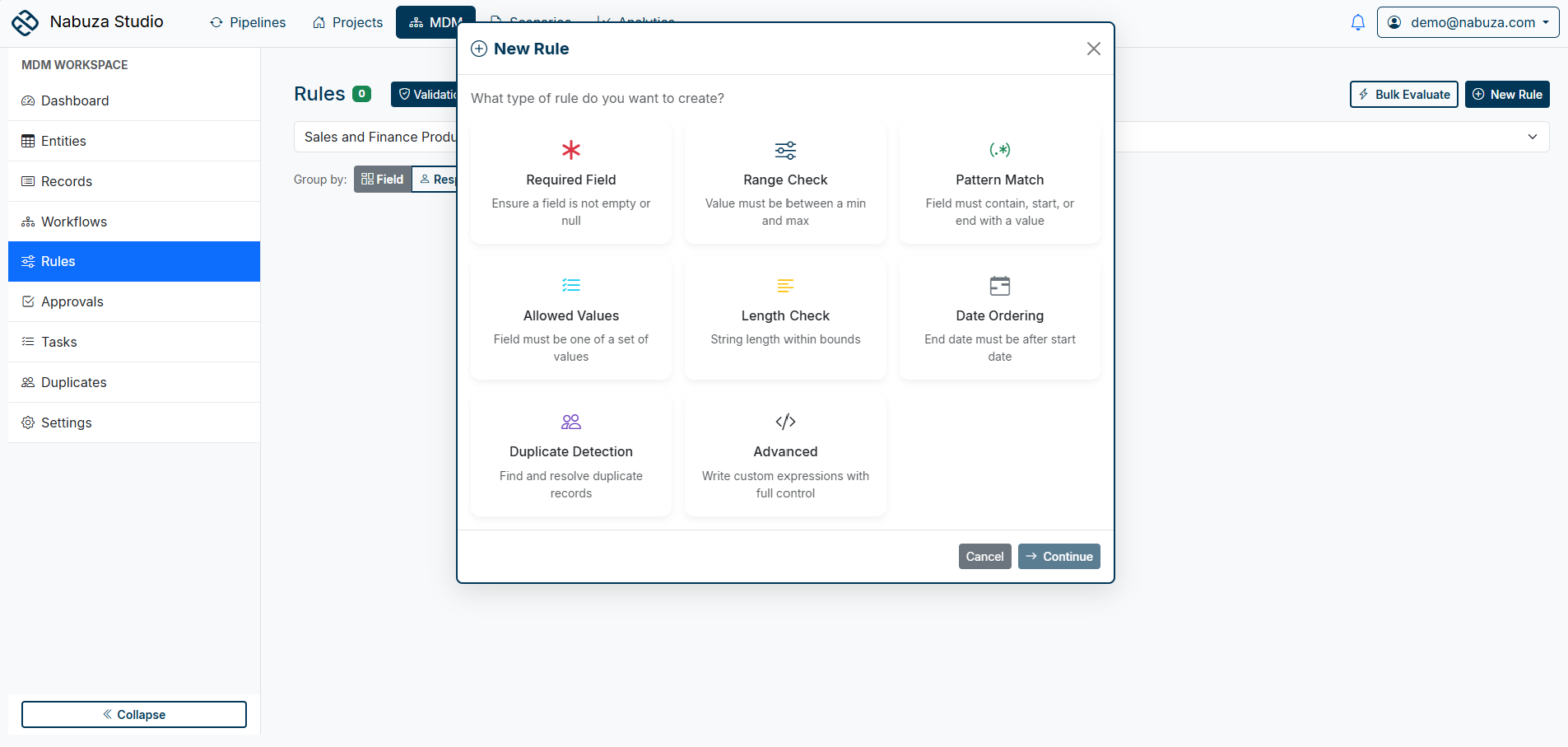
Task: Collapse the MDM workspace sidebar
Action: [x=133, y=714]
